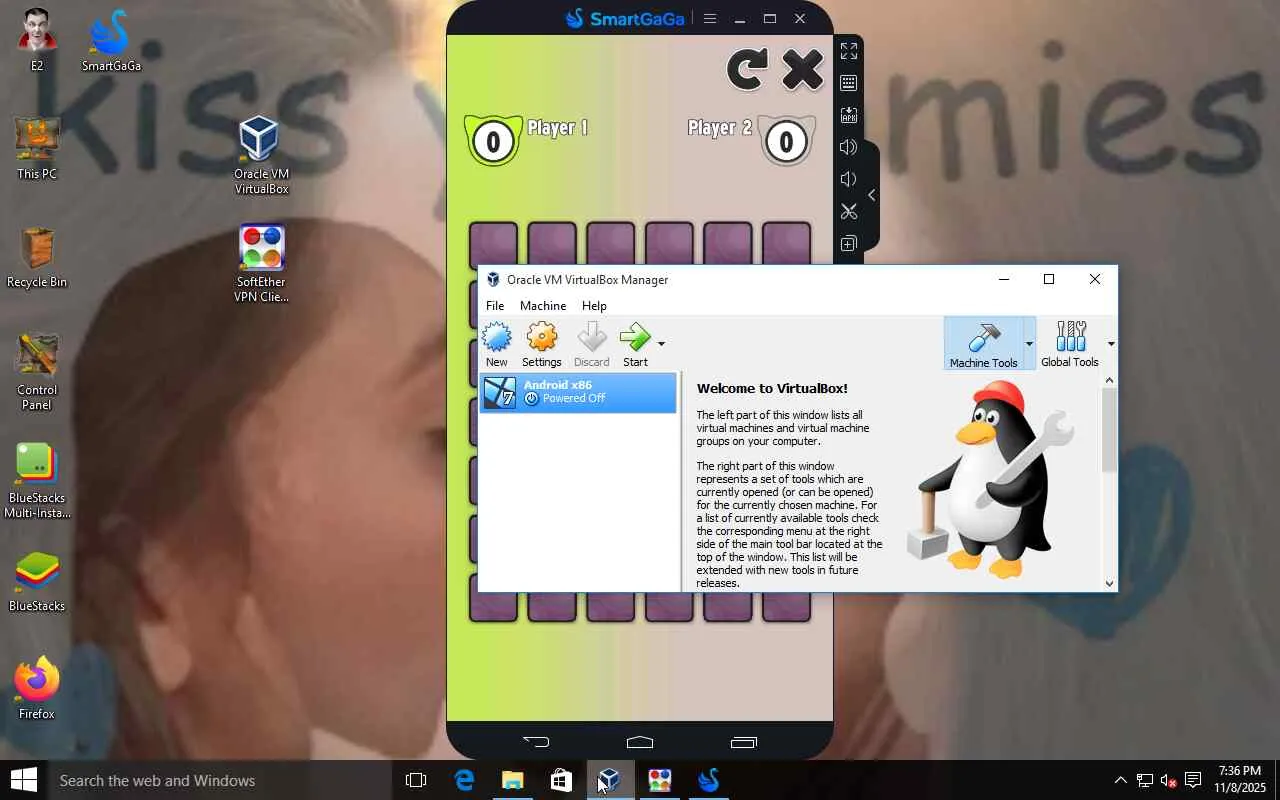Screen dimensions: 1280x800
Task: Restart the game with circular arrow
Action: click(746, 70)
